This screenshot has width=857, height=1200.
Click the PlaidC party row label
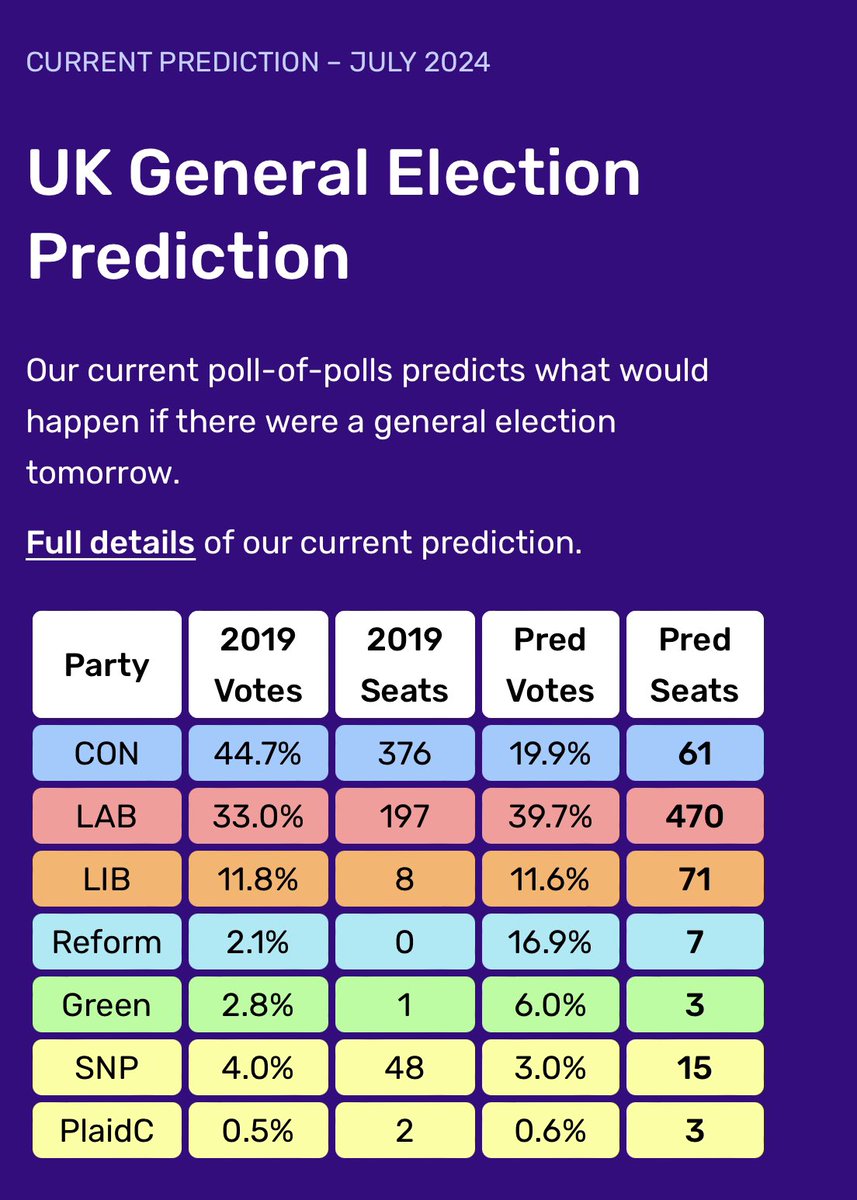point(107,1131)
